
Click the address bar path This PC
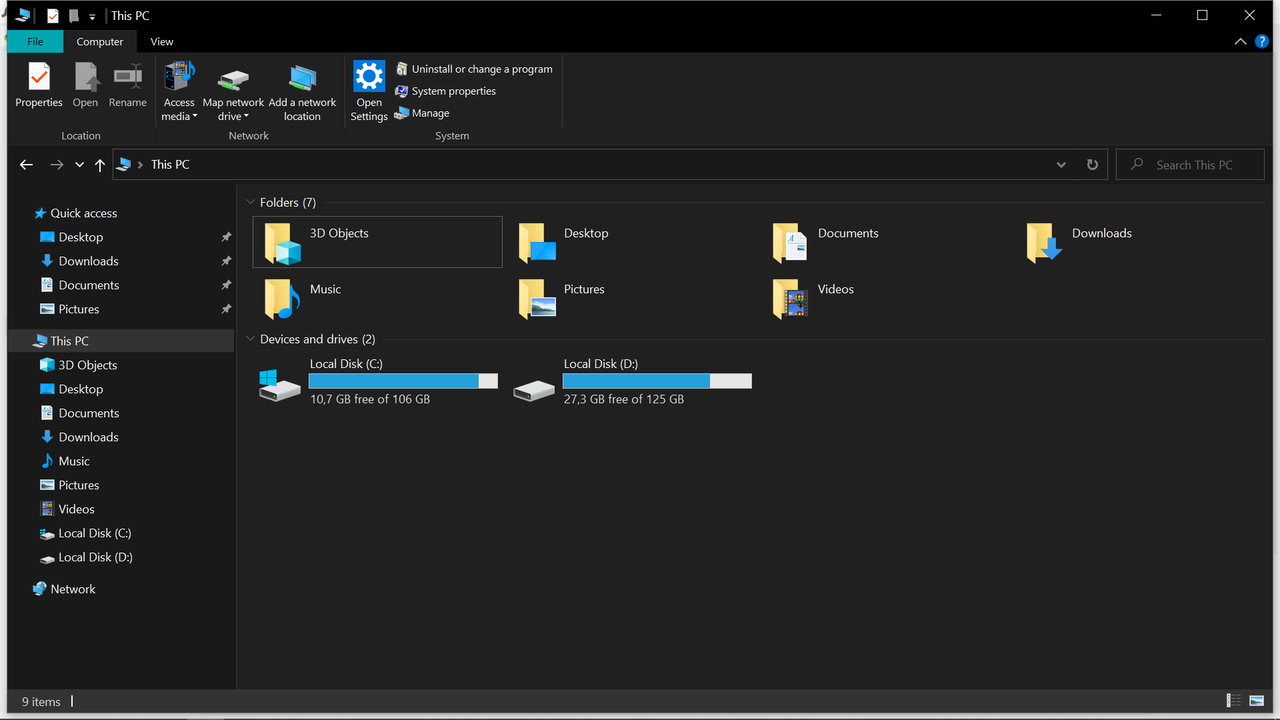point(170,165)
